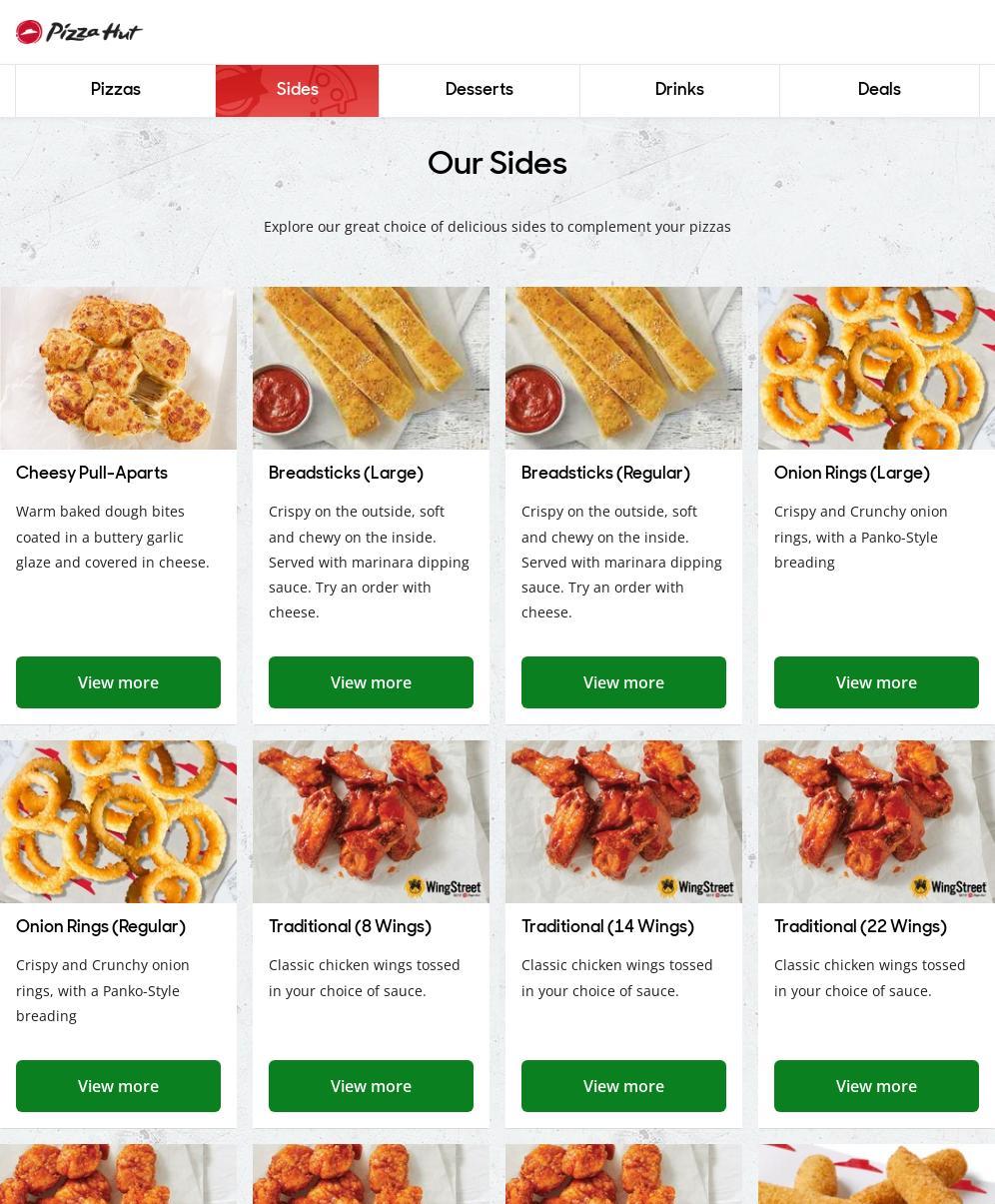Open the Deals tab
The width and height of the screenshot is (995, 1204).
click(879, 90)
